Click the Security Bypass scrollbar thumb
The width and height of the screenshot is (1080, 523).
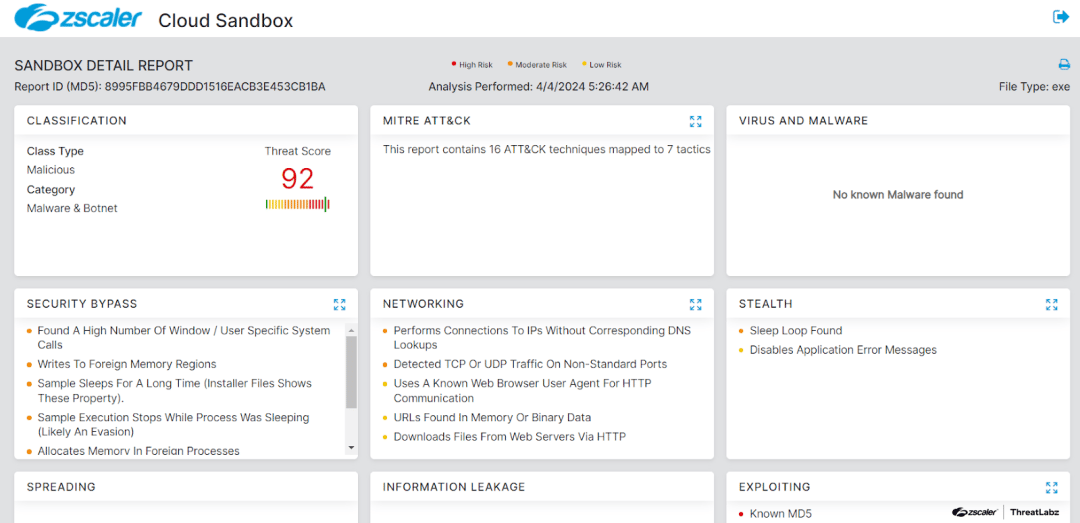click(351, 371)
